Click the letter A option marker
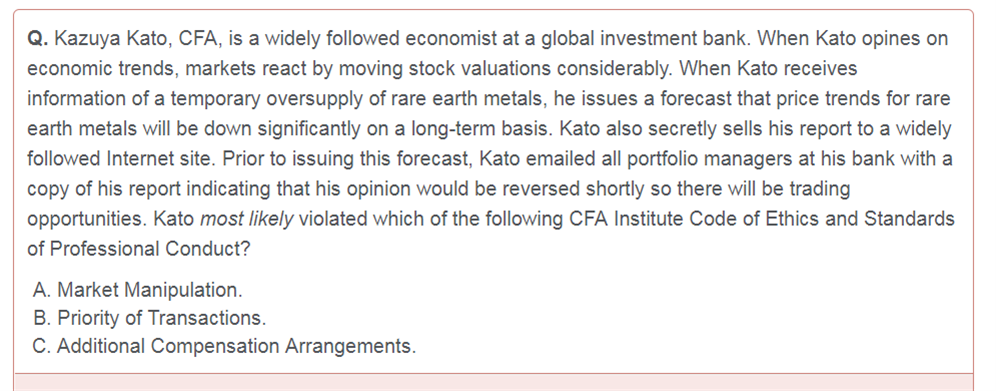This screenshot has height=391, width=996. click(x=41, y=290)
